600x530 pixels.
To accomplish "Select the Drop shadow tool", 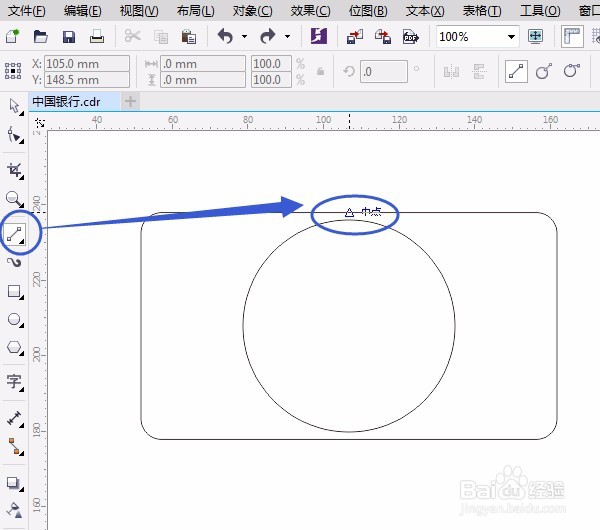I will pos(15,483).
